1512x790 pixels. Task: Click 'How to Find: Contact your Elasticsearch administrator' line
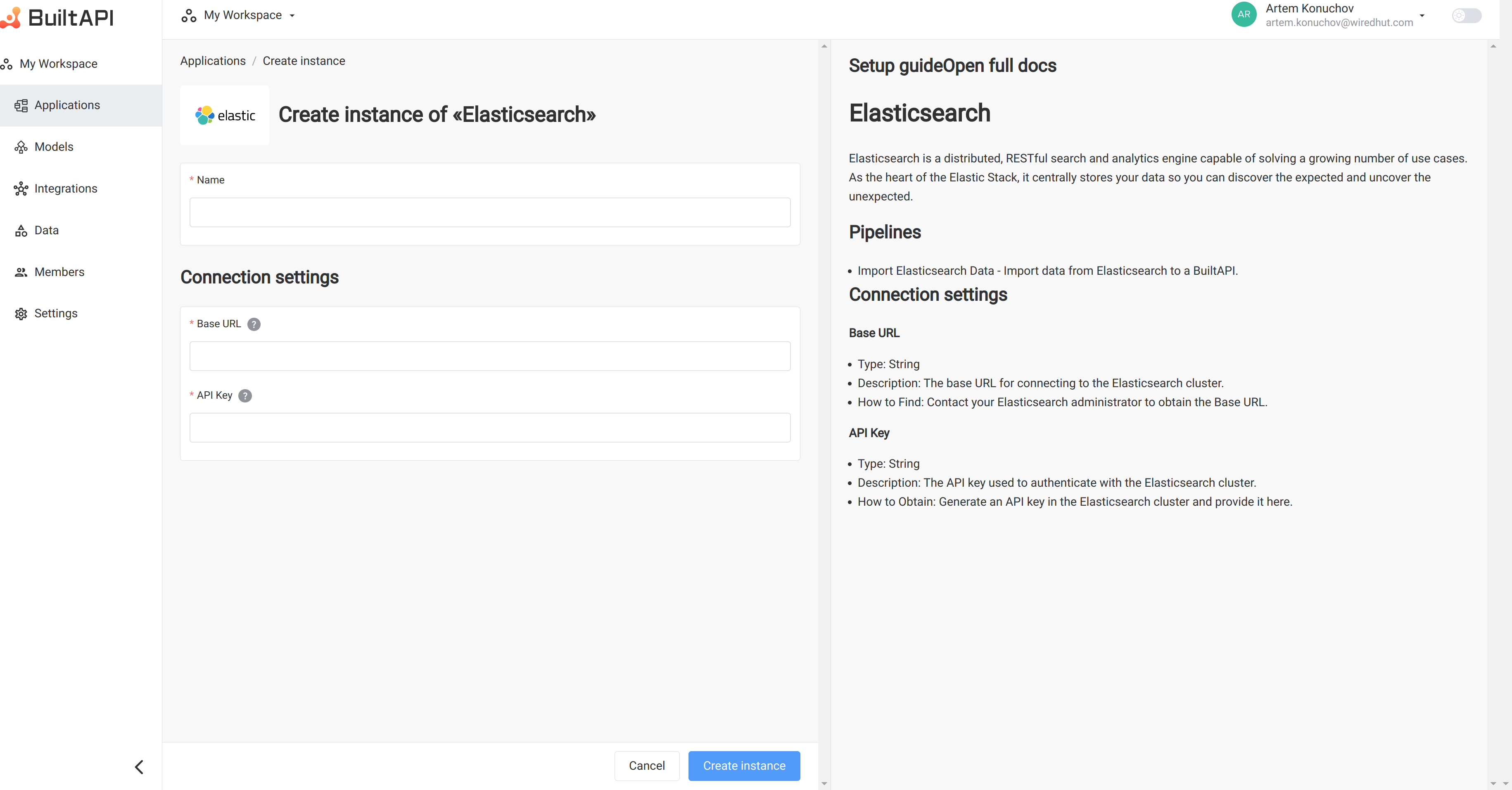click(x=1062, y=402)
